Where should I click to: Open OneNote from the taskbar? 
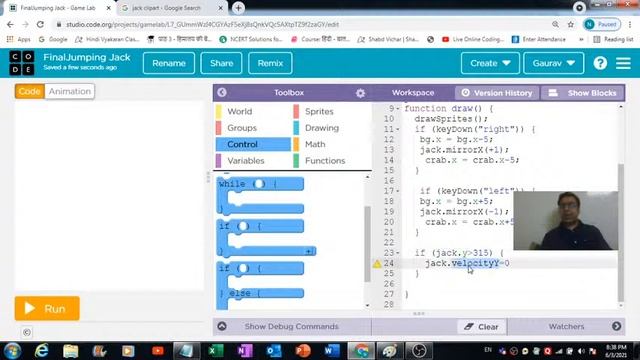tap(244, 351)
